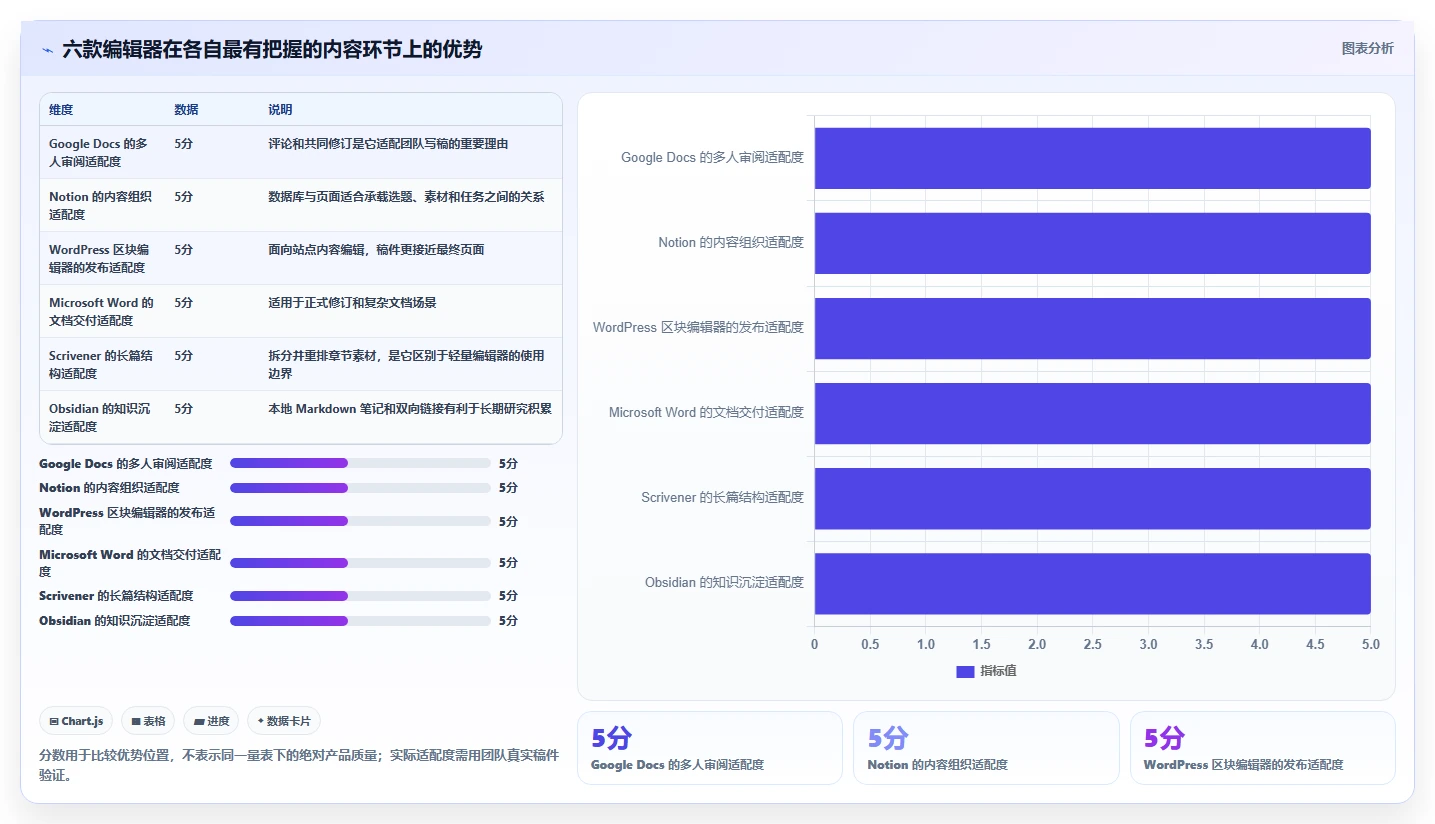Click the chart axis label Microsoft Word 的文档交付适配度

(706, 413)
